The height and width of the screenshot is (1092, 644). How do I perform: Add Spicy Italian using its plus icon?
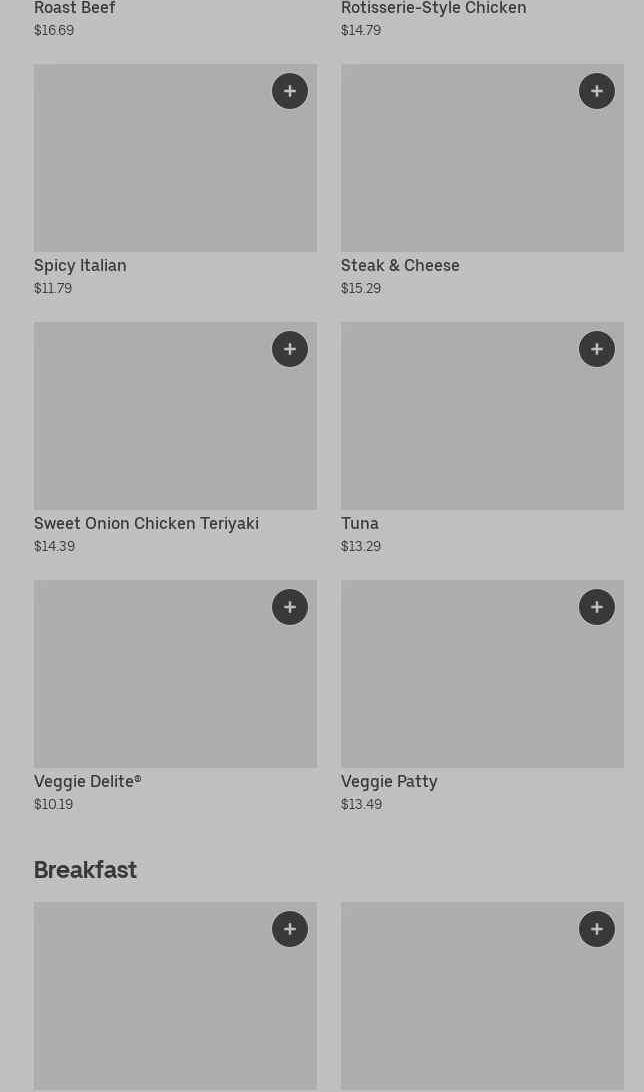290,91
